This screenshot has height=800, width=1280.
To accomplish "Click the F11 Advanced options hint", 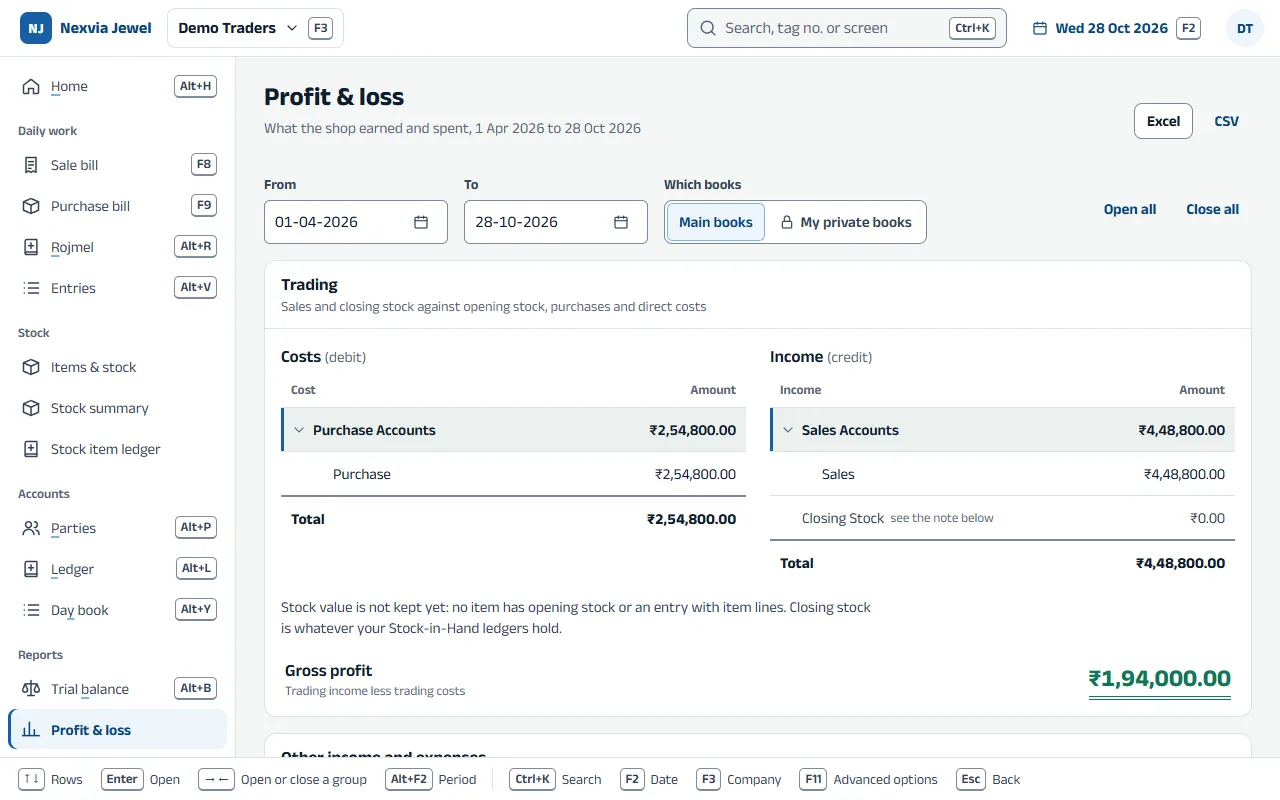I will [869, 779].
